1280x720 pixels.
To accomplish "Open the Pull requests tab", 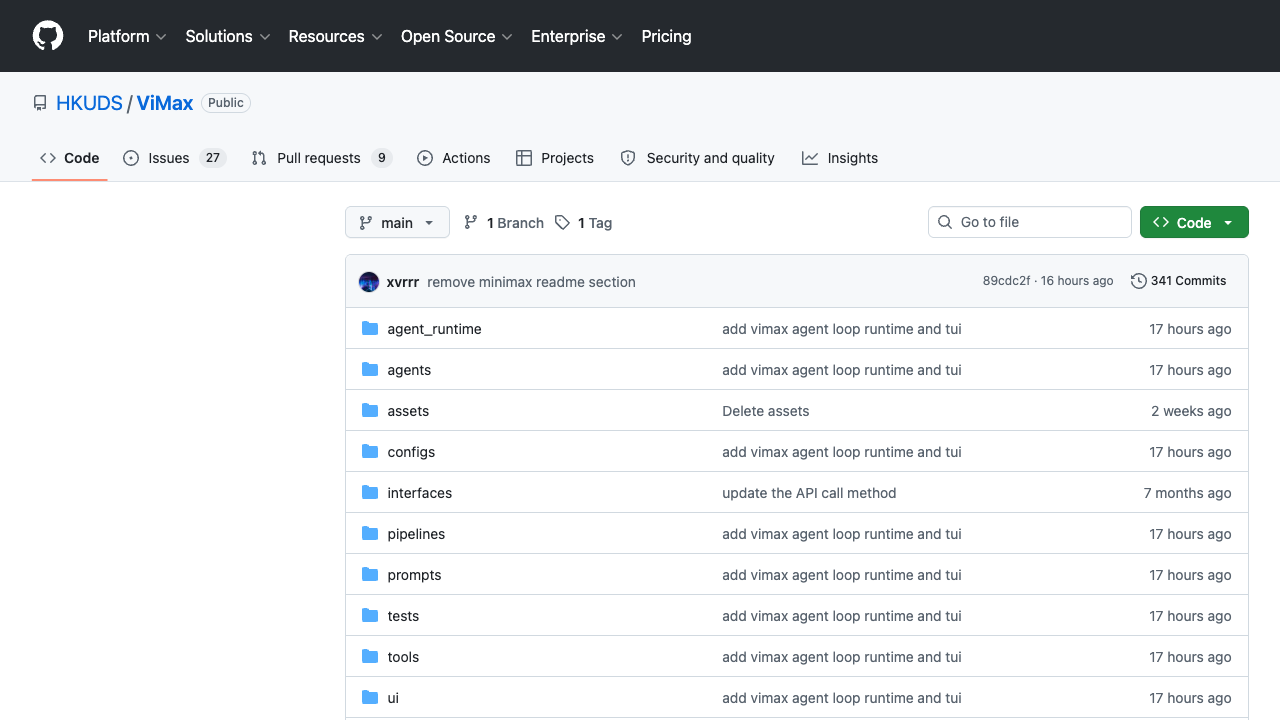I will (321, 158).
